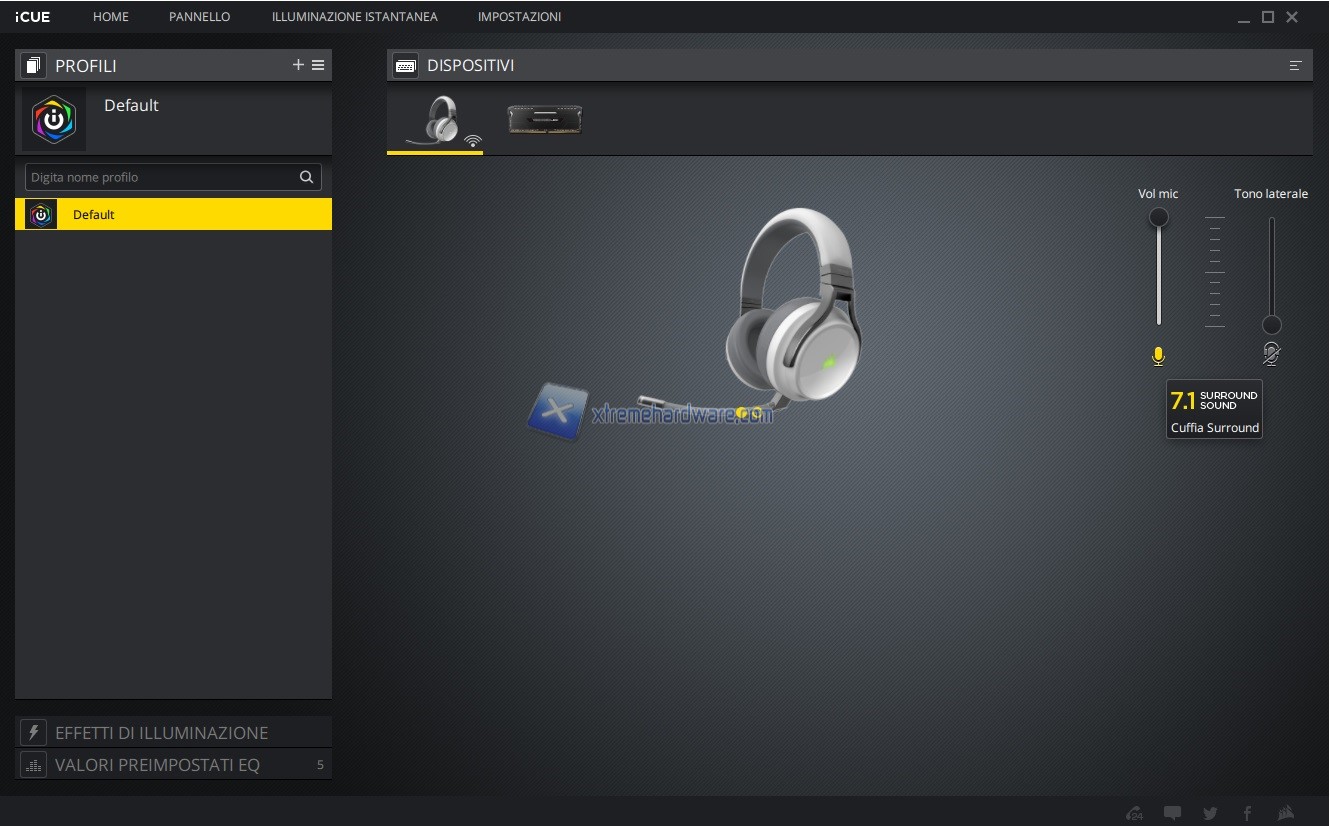The image size is (1330, 826).
Task: Go to the Pannello section
Action: (x=199, y=17)
